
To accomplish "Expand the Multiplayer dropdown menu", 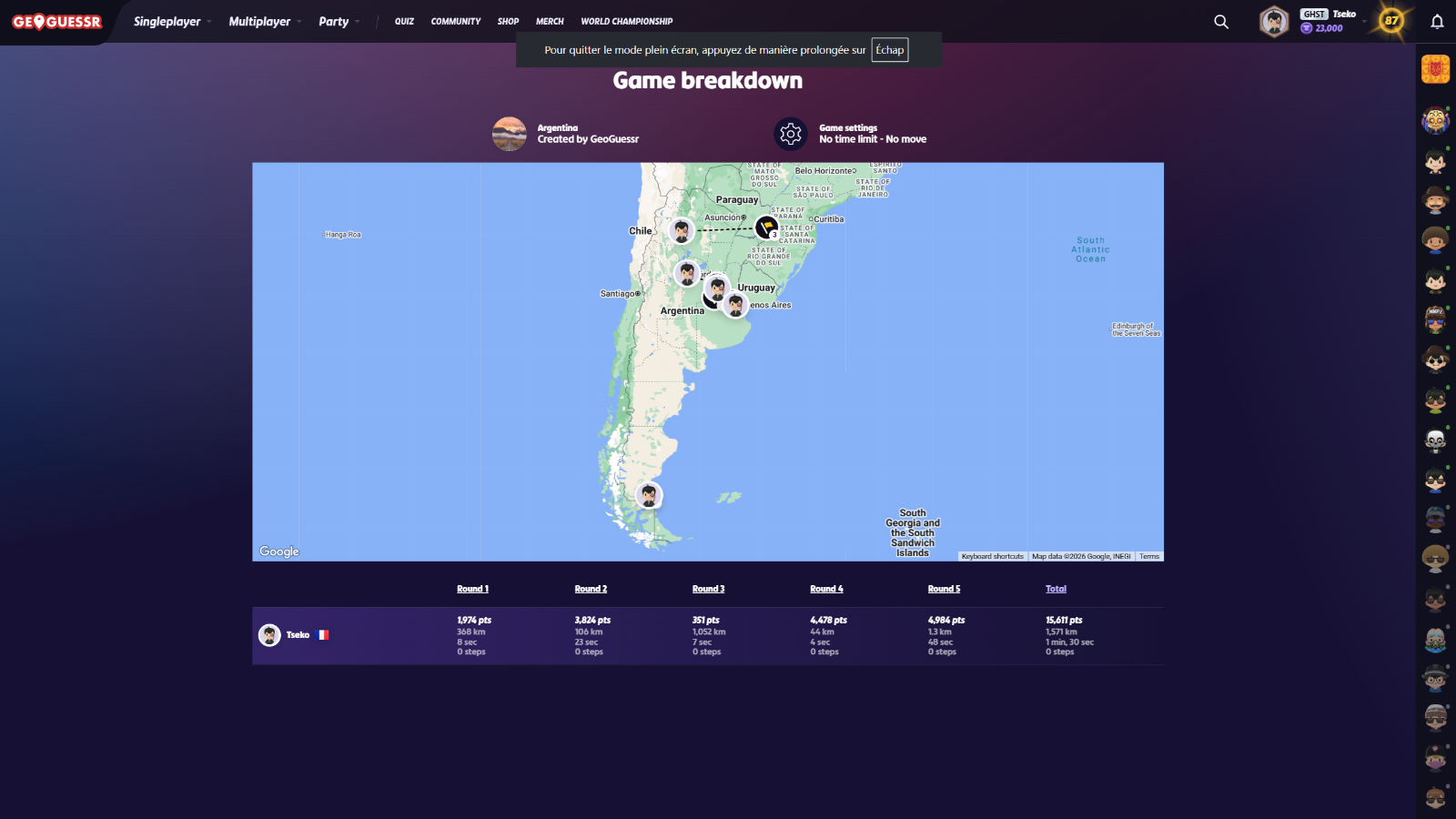I will (265, 22).
